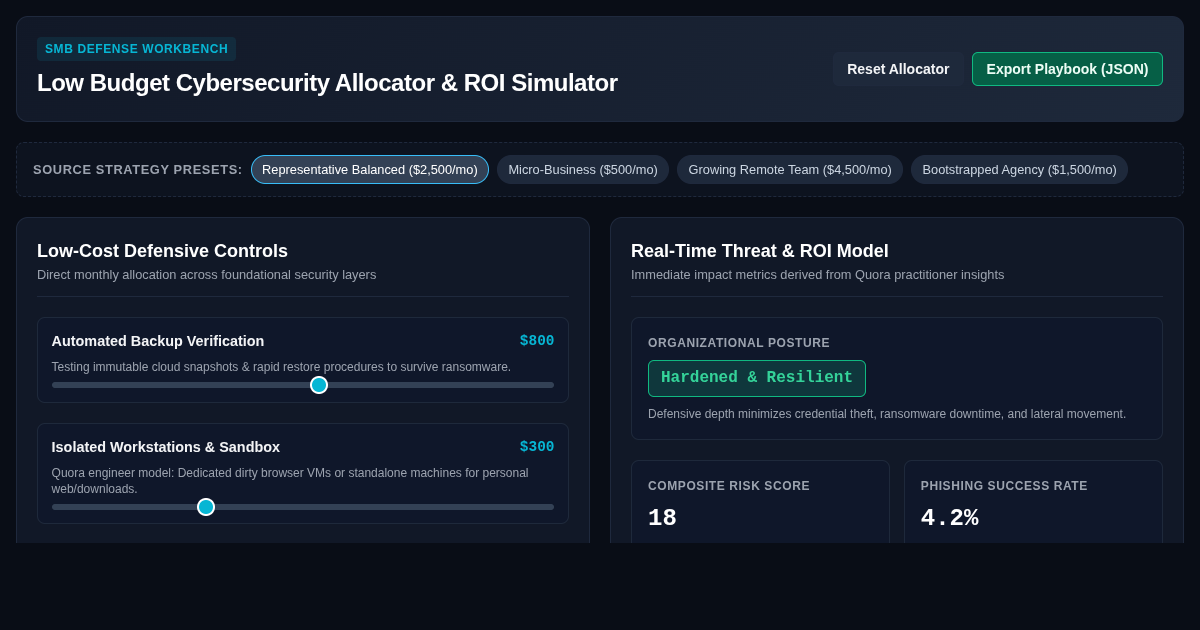Image resolution: width=1200 pixels, height=630 pixels.
Task: Click the PHISHING SUCCESS RATE label
Action: [1004, 486]
